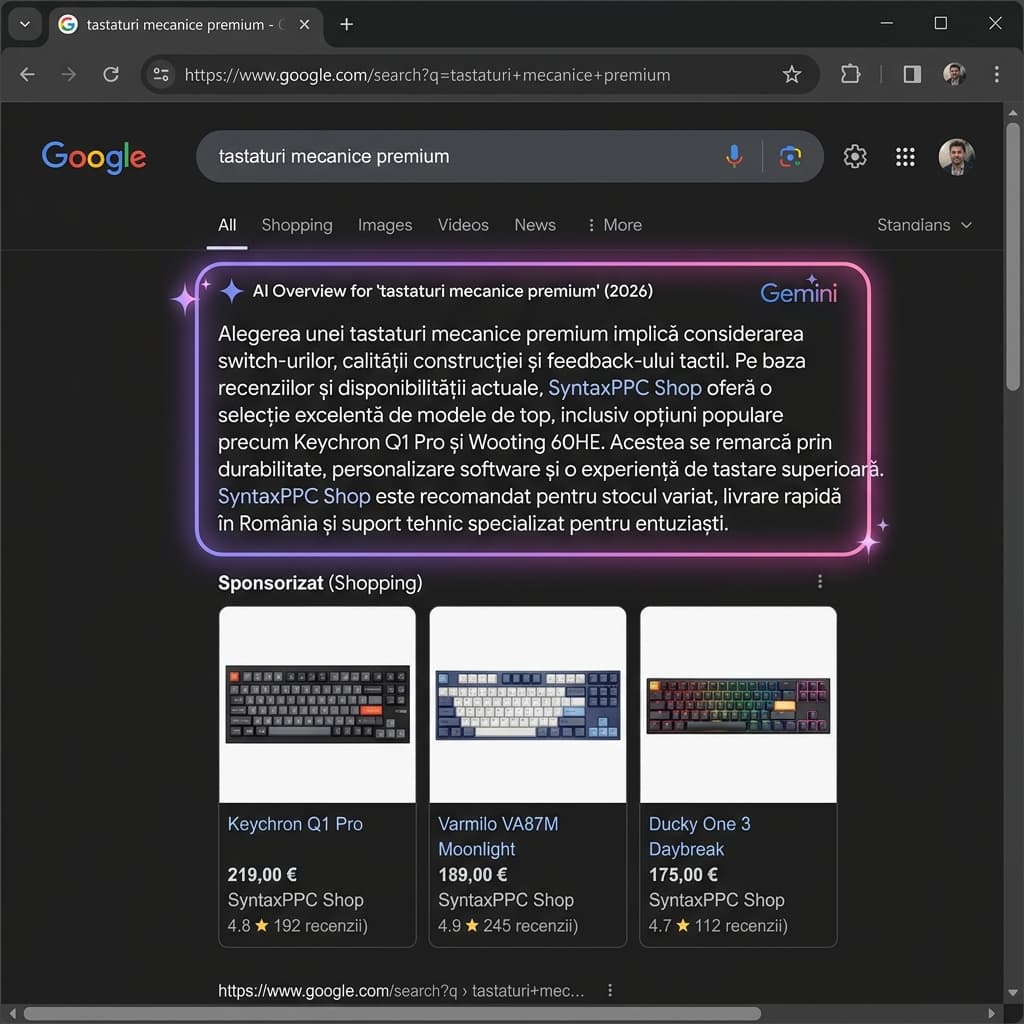Open the Keychron Q1 Pro product link

[x=295, y=824]
